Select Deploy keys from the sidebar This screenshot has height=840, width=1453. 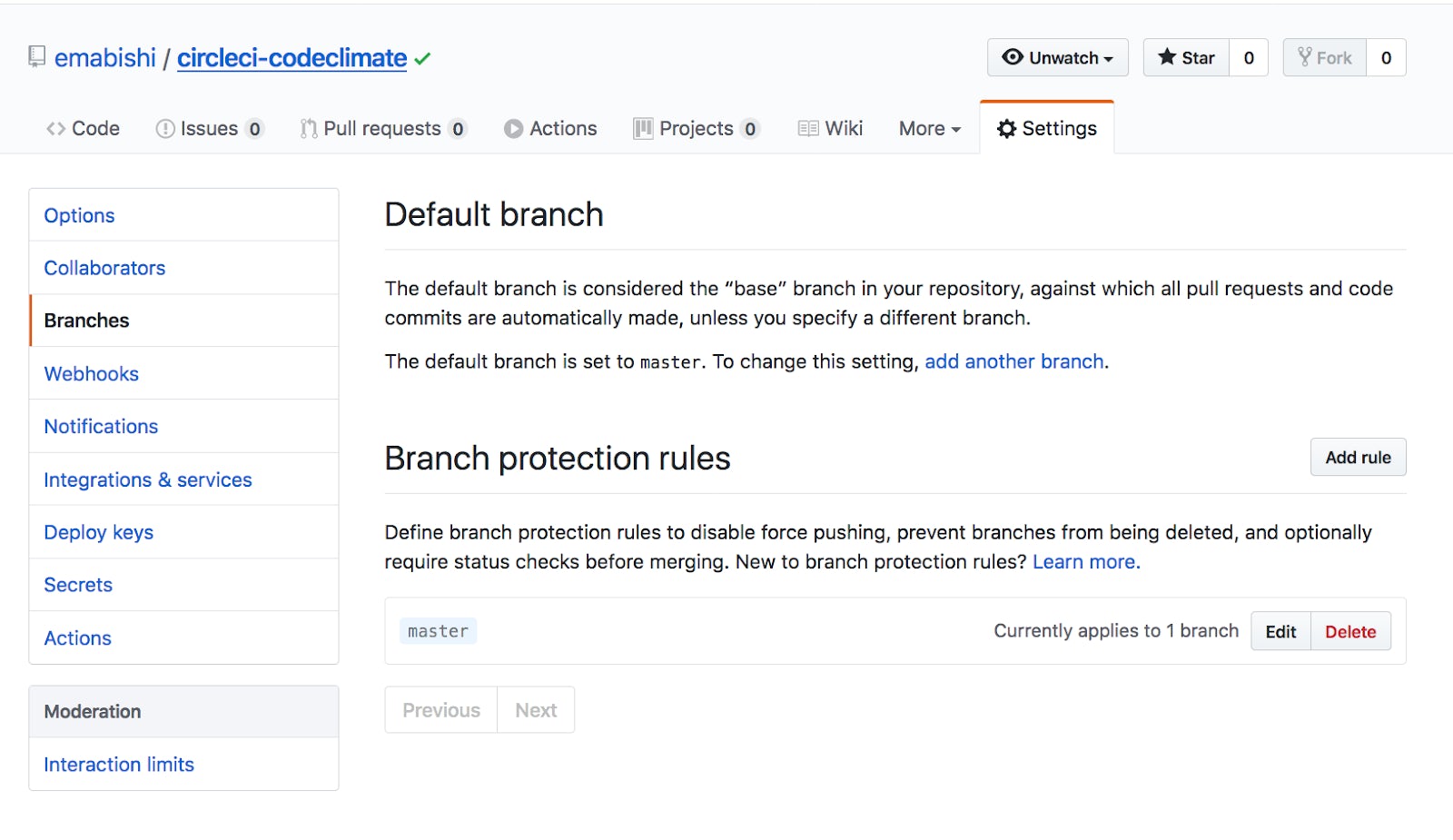click(x=99, y=532)
